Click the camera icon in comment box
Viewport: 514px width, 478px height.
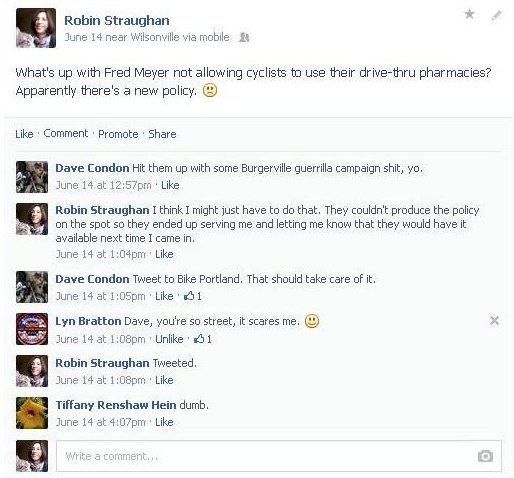[x=485, y=456]
